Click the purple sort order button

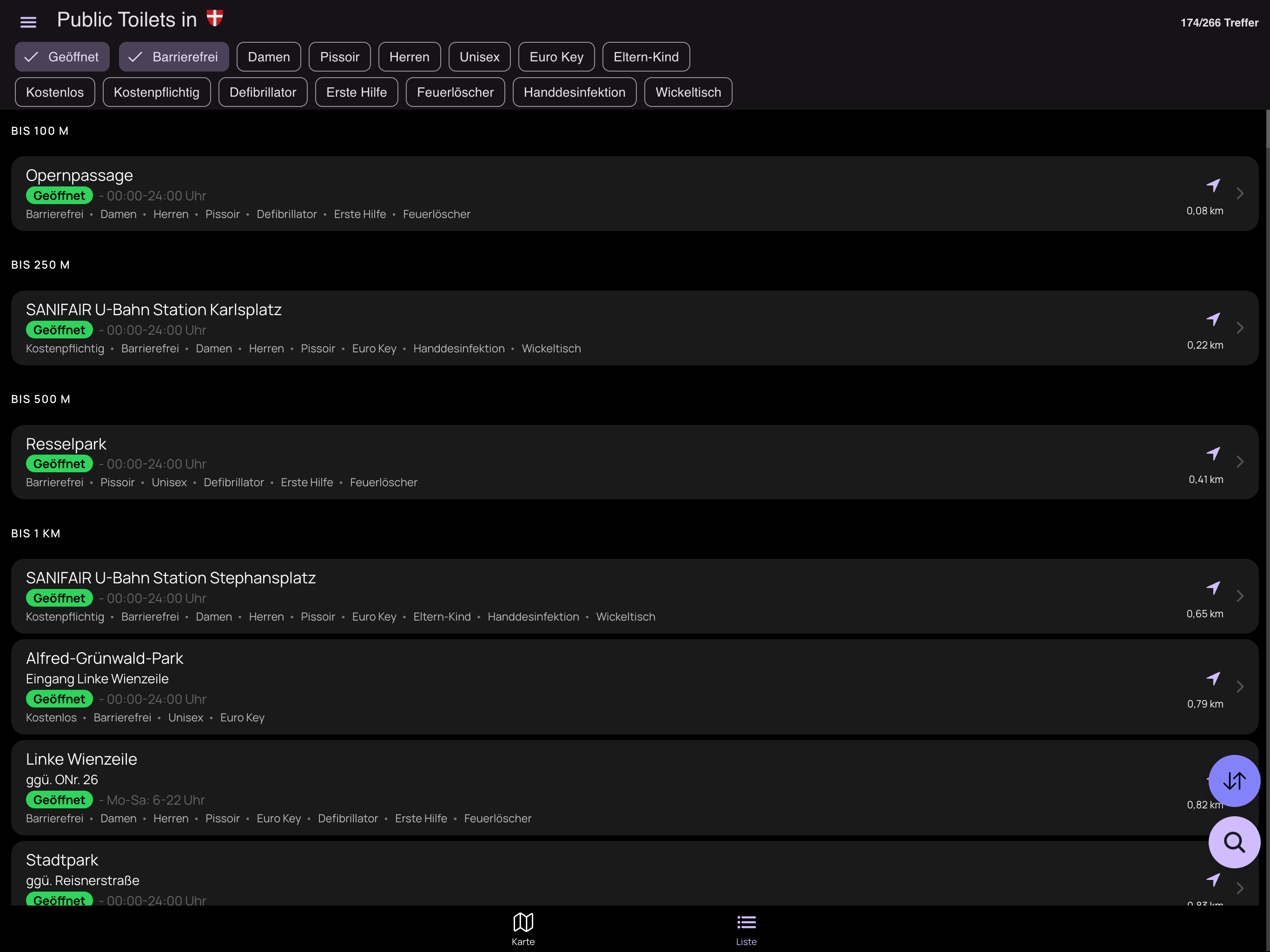(1234, 780)
